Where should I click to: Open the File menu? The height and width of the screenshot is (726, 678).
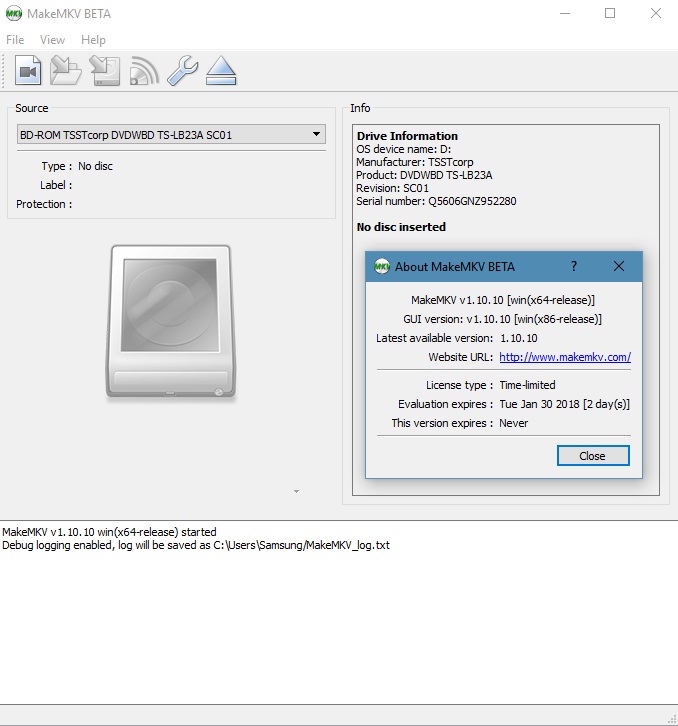tap(15, 40)
